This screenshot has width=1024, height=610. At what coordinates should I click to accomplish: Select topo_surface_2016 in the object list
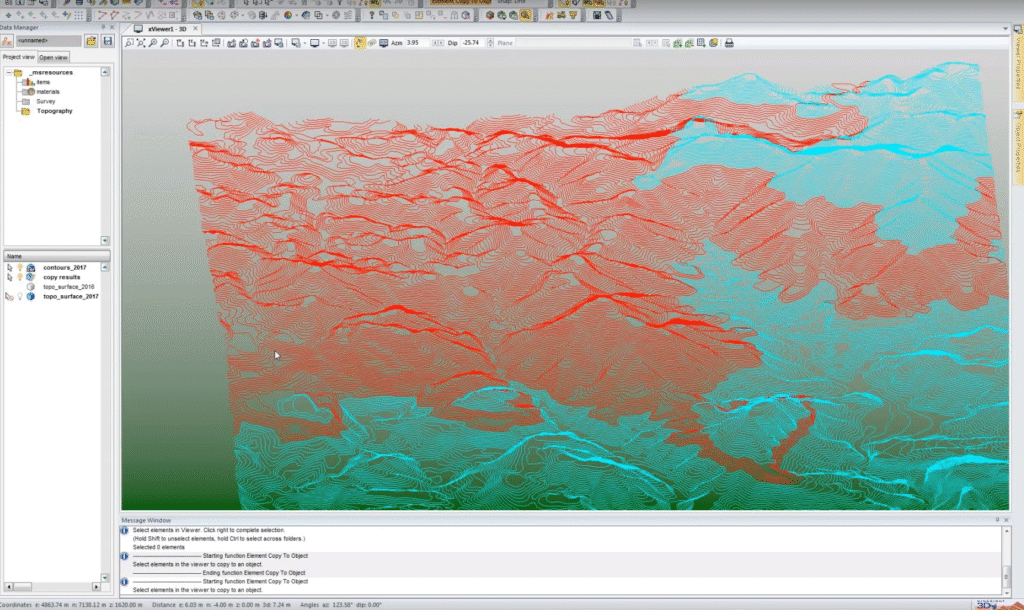[70, 287]
